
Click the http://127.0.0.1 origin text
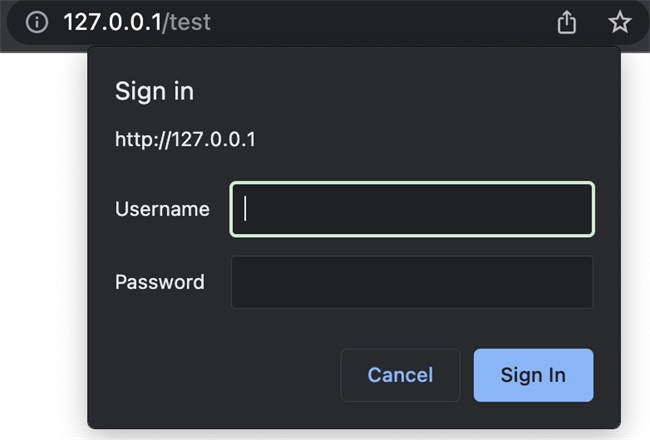coord(185,139)
